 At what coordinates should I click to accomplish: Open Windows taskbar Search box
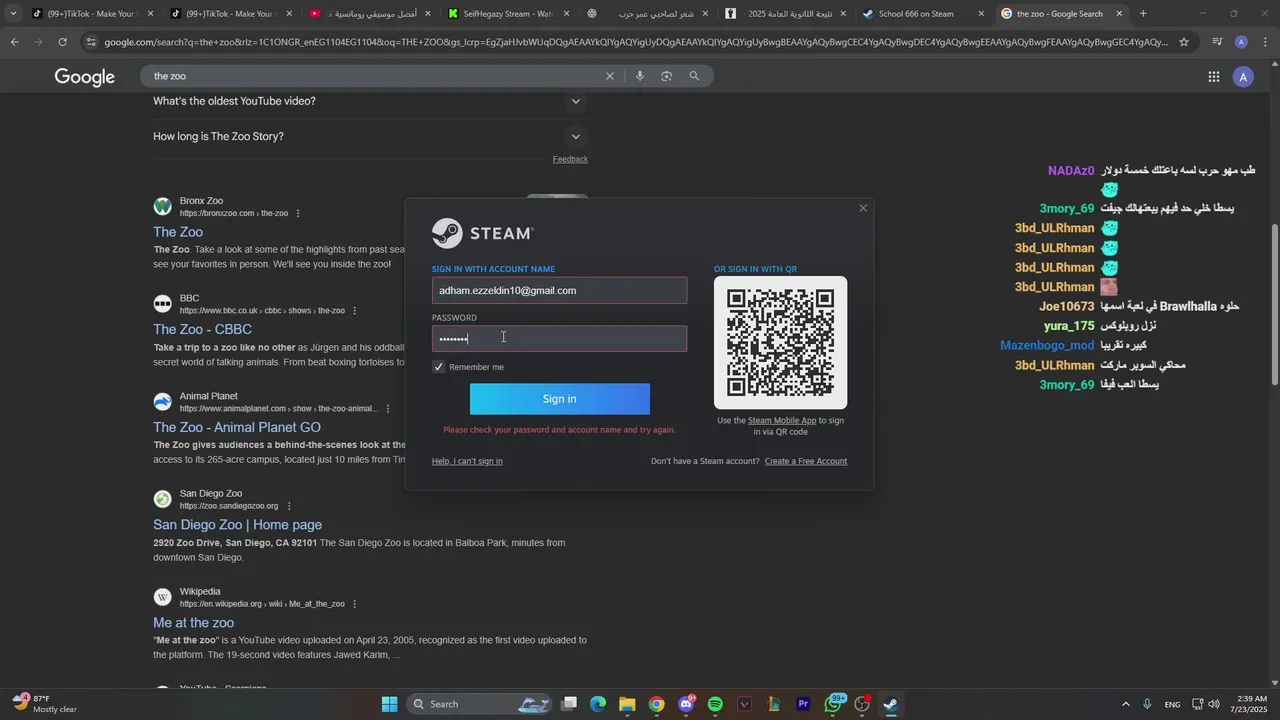481,704
